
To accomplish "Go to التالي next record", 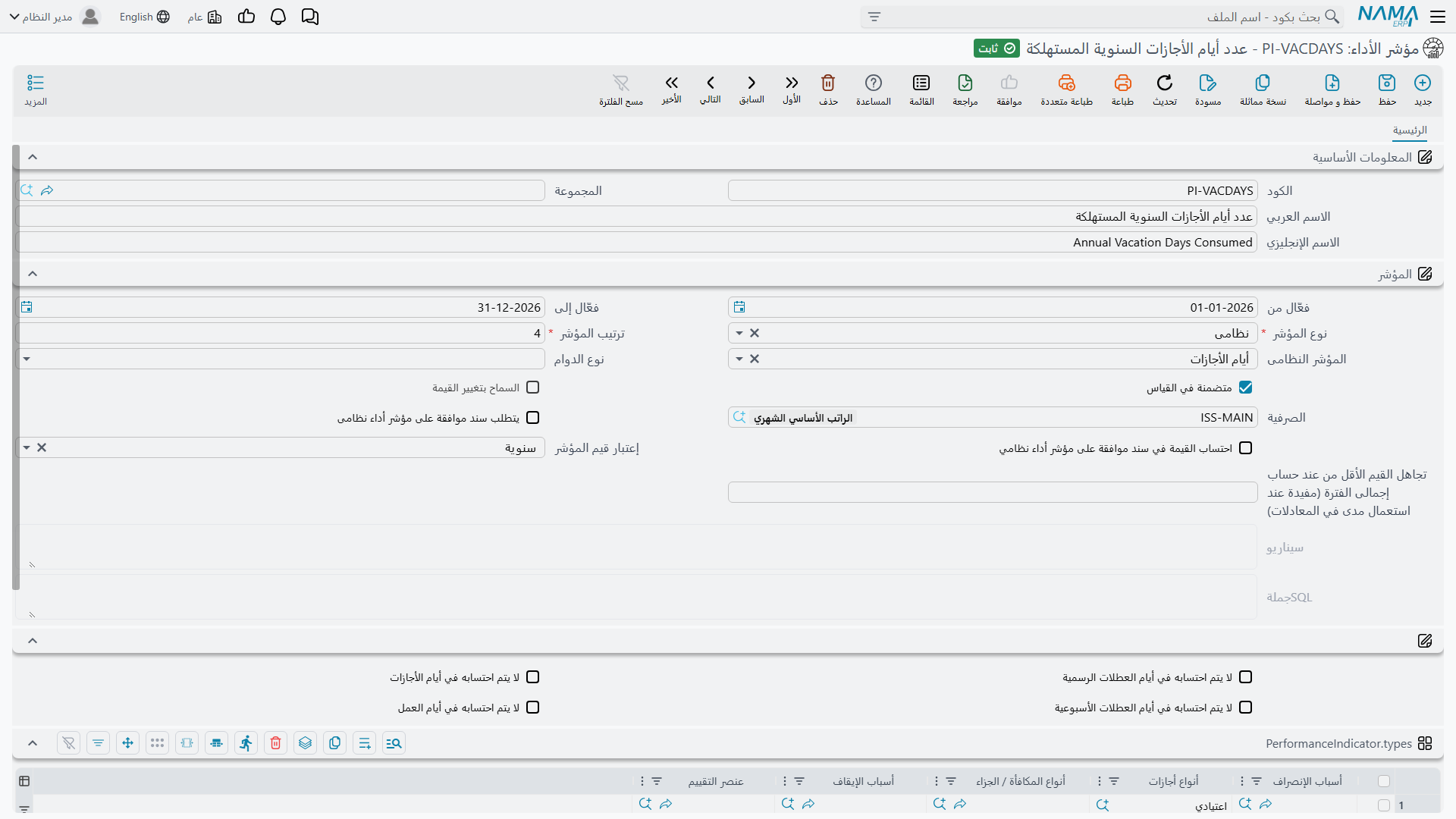I will [x=711, y=83].
